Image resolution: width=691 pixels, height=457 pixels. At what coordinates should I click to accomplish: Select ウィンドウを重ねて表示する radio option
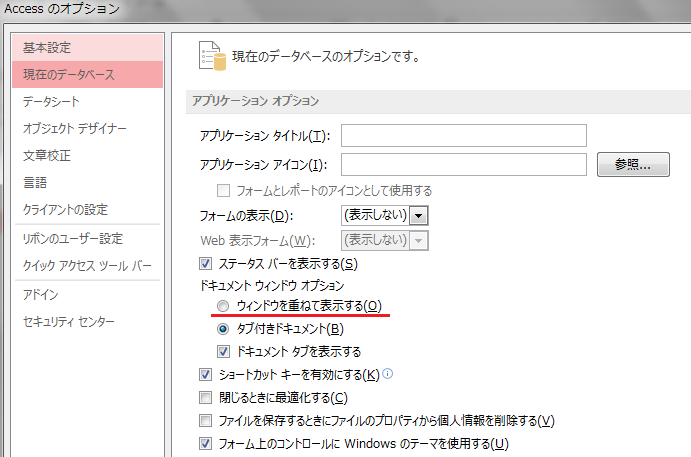point(223,306)
